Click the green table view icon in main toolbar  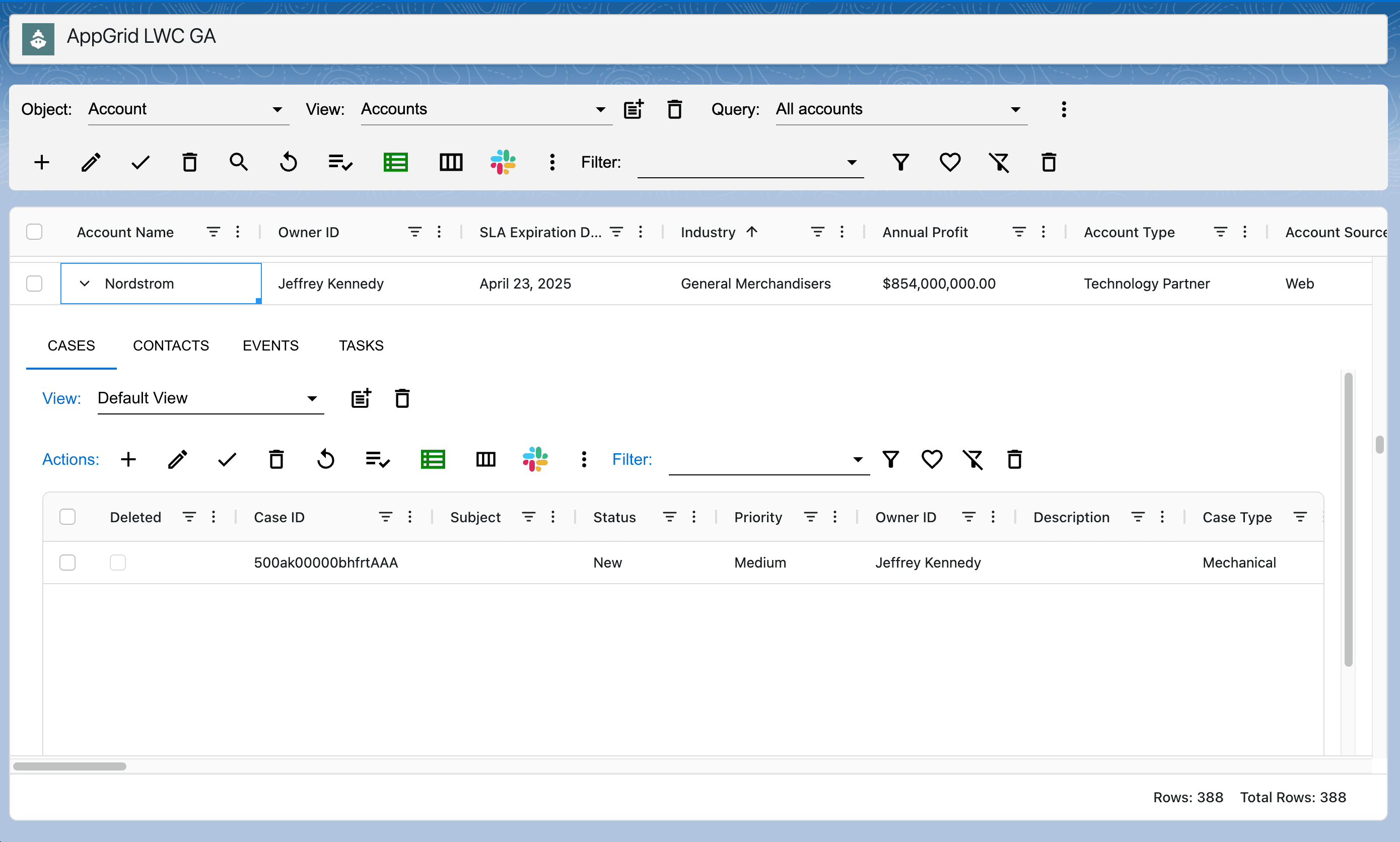pyautogui.click(x=395, y=162)
